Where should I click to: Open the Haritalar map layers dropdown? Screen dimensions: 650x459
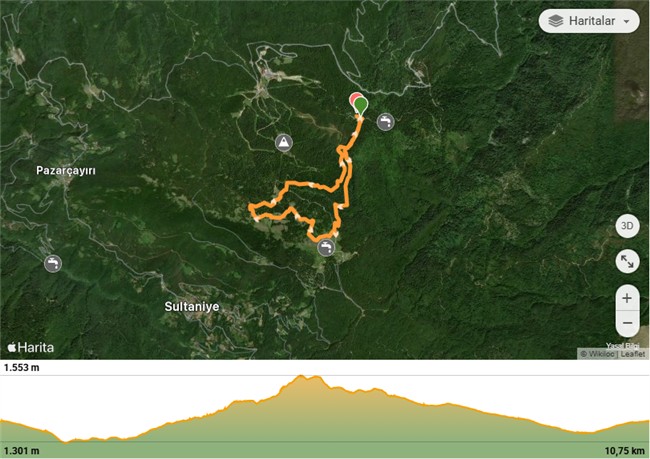coord(589,21)
